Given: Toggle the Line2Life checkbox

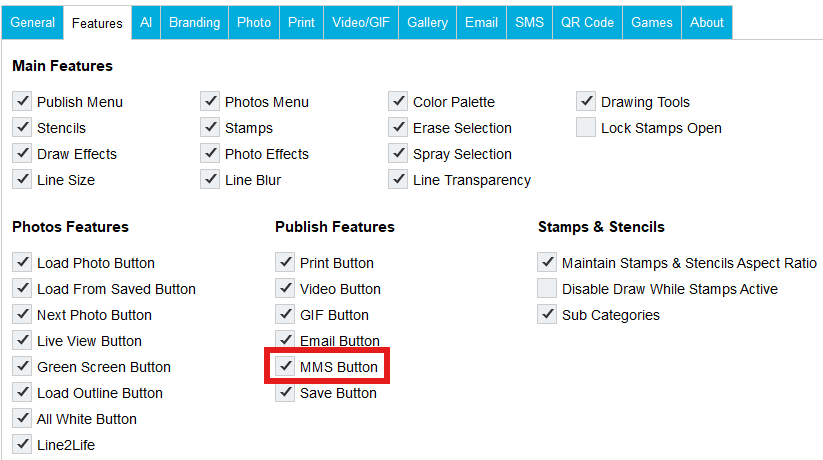Looking at the screenshot, I should tap(22, 445).
